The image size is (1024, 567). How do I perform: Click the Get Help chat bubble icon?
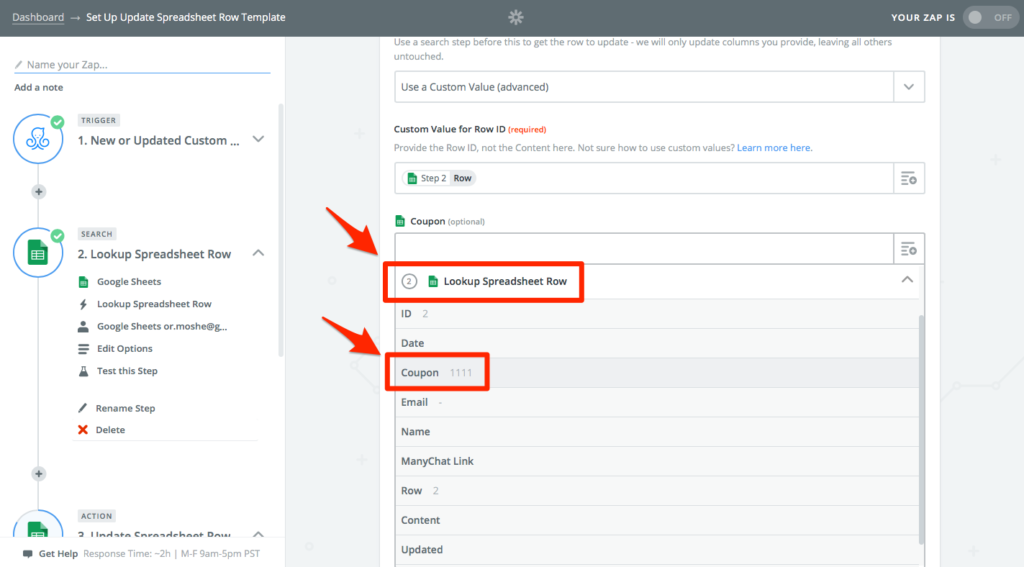tap(27, 554)
